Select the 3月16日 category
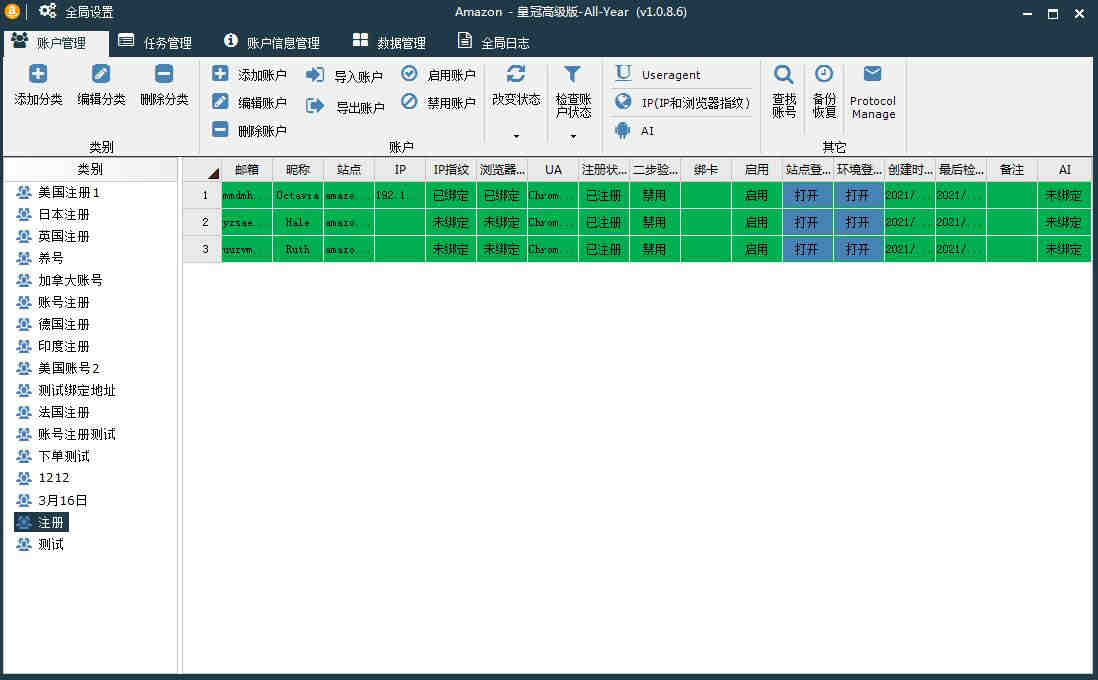This screenshot has width=1098, height=680. (x=53, y=500)
